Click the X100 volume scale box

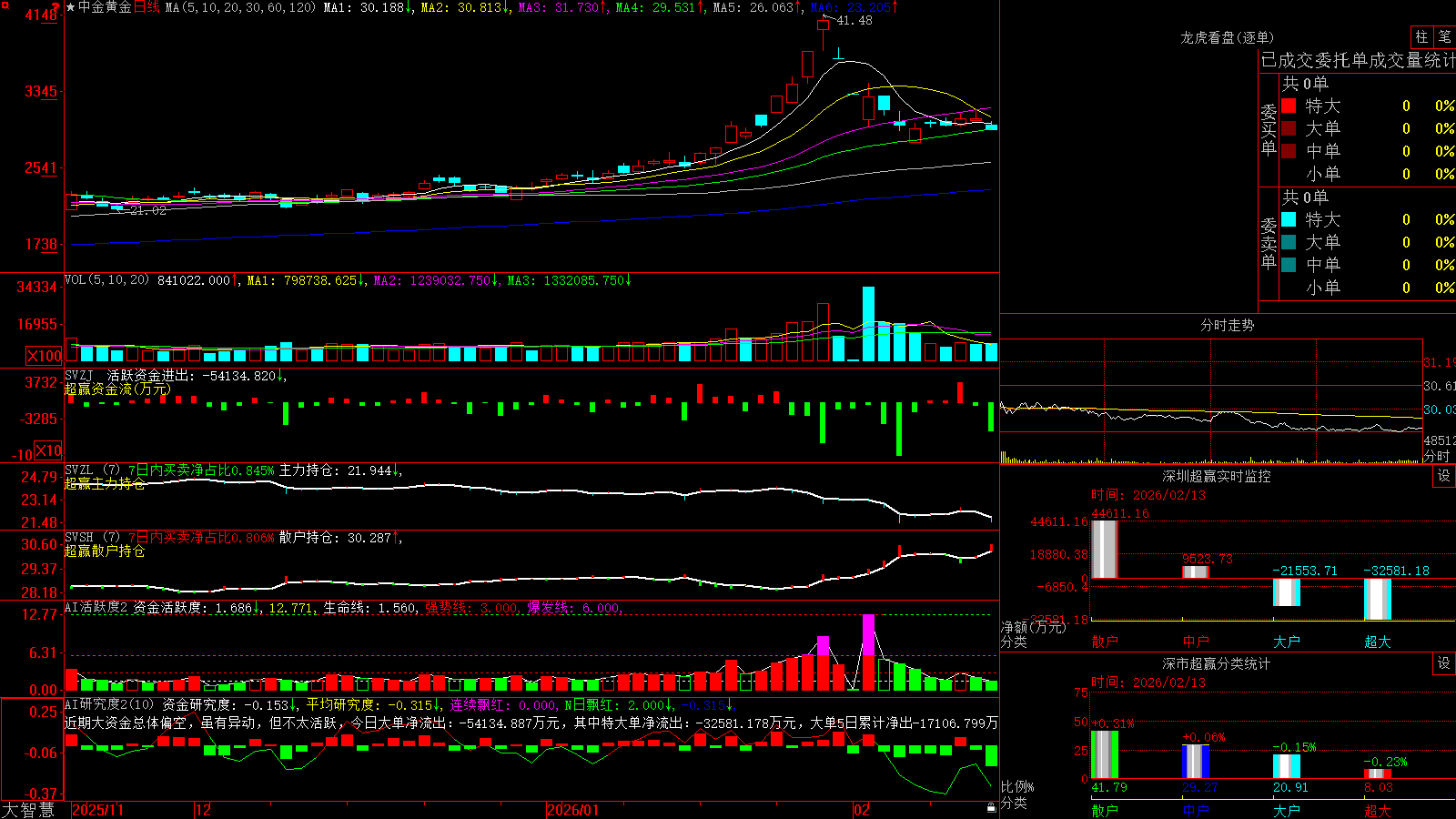coord(44,356)
